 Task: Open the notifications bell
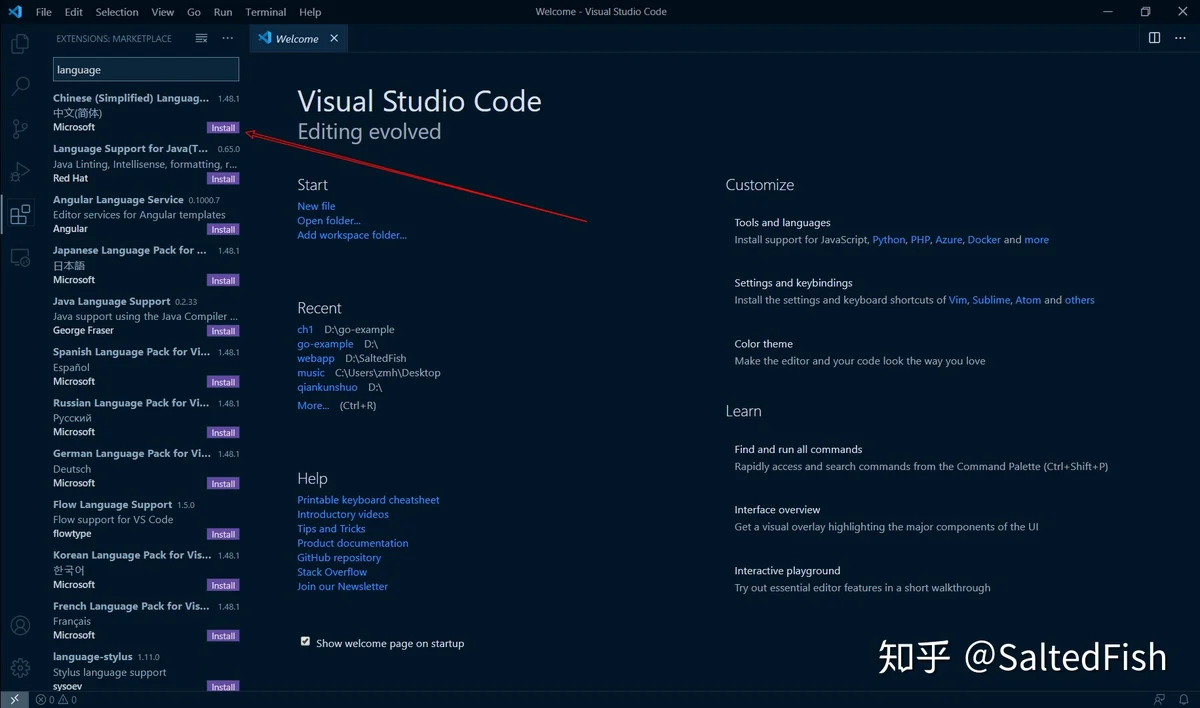click(1184, 700)
